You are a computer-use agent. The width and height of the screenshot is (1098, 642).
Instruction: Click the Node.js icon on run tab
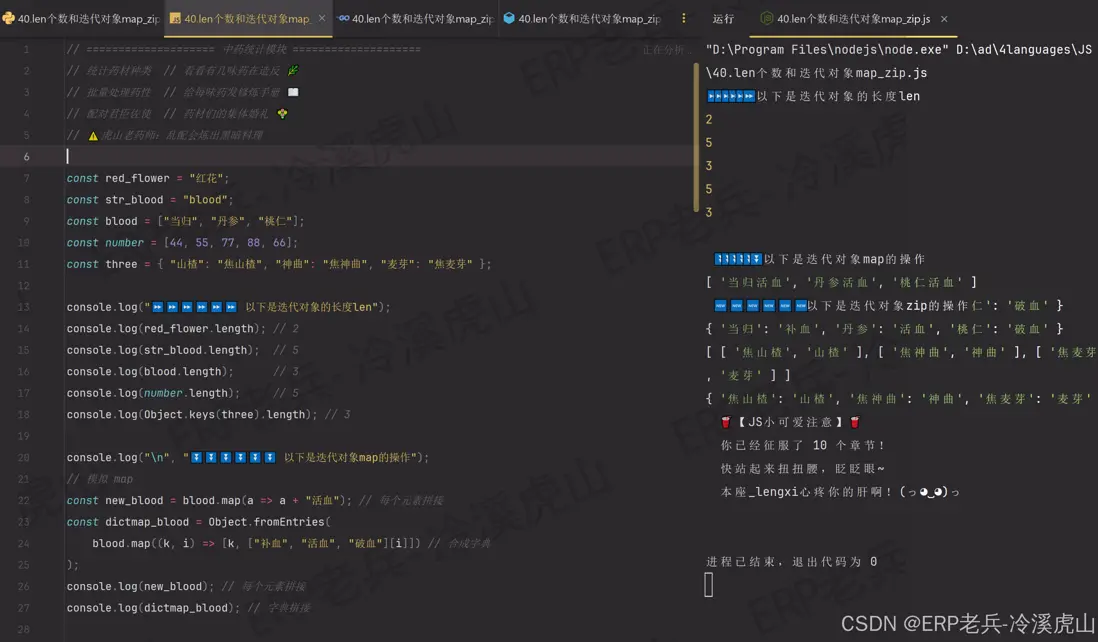point(767,19)
